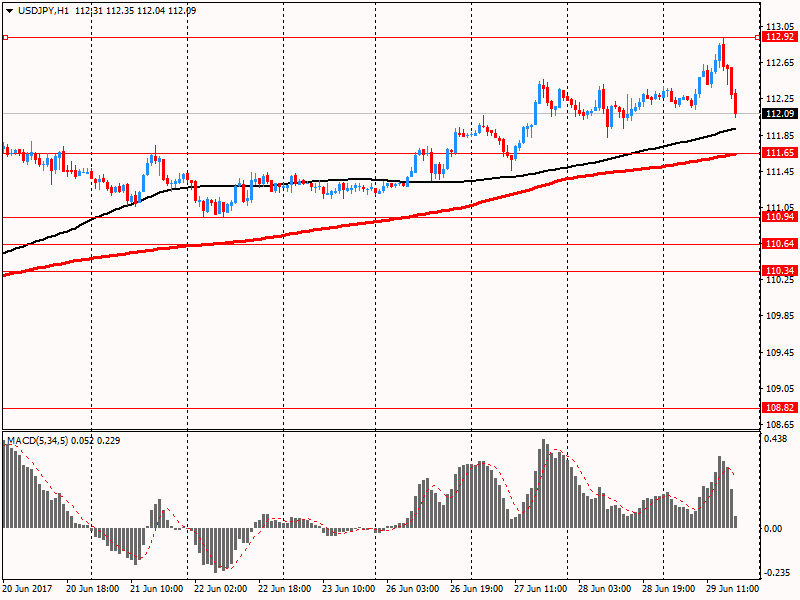800x600 pixels.
Task: Click the 108.82 level price label
Action: [x=780, y=407]
